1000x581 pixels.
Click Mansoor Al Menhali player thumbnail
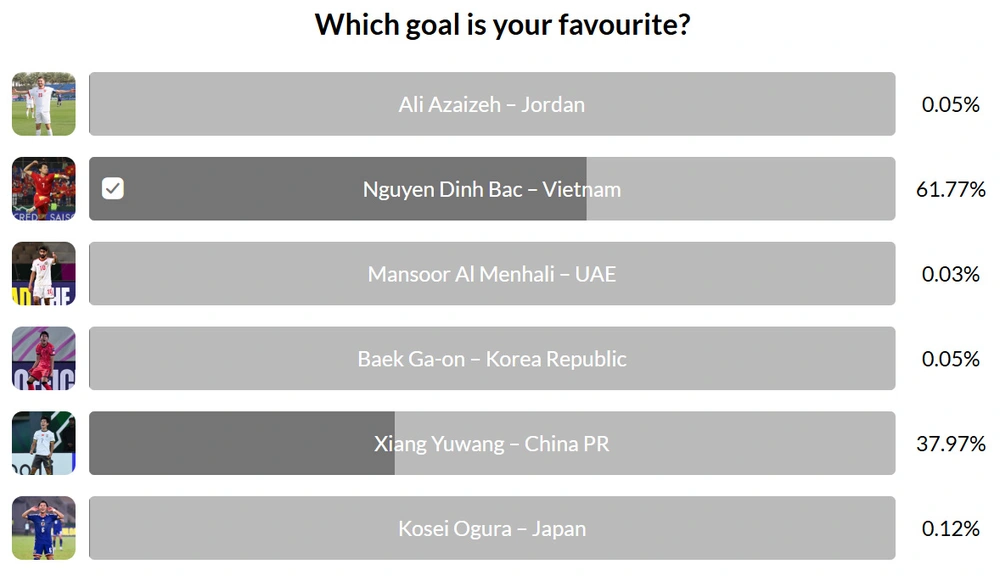(43, 274)
